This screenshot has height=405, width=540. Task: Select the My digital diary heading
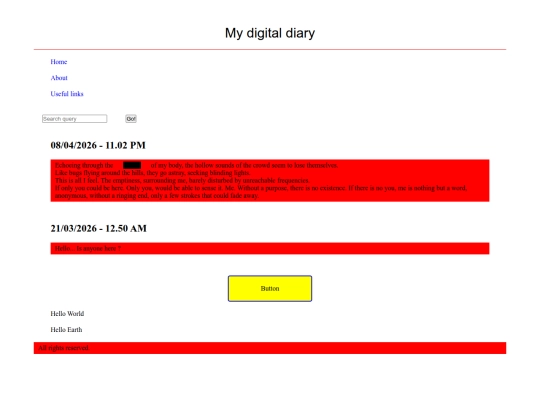click(x=270, y=33)
